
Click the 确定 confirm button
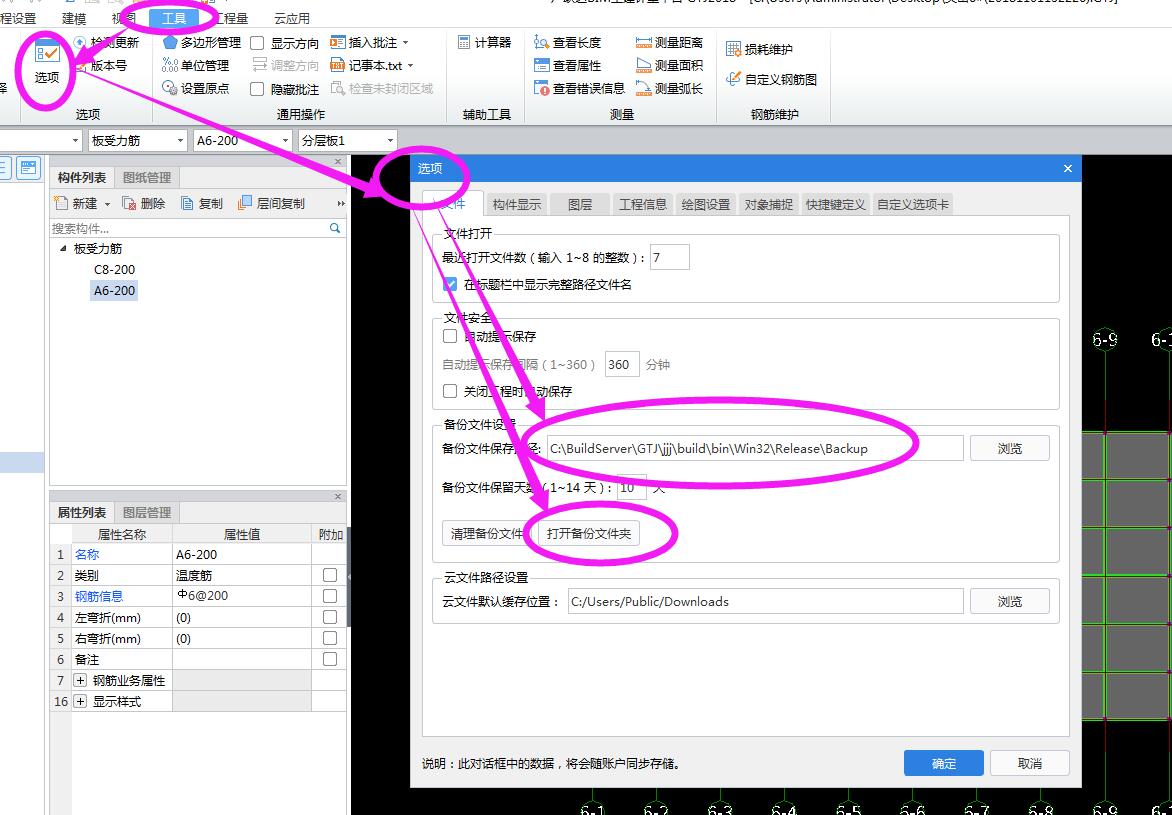pyautogui.click(x=943, y=762)
